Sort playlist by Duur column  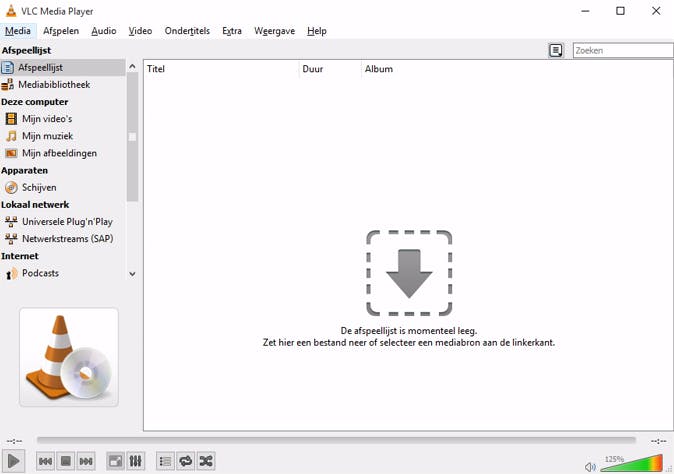coord(330,69)
